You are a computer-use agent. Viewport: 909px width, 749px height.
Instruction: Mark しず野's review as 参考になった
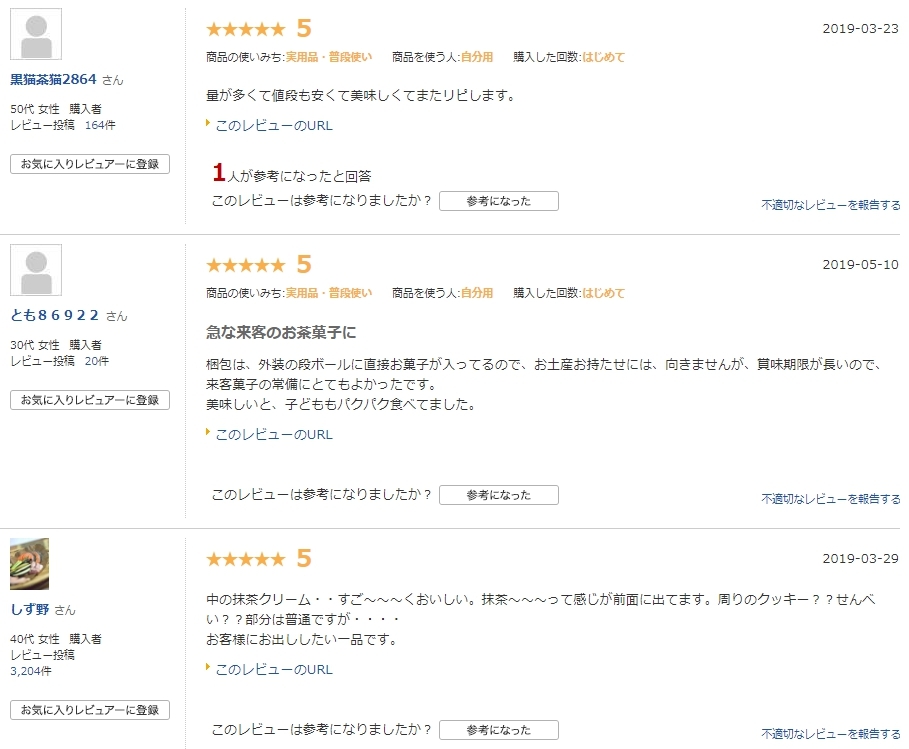(499, 730)
